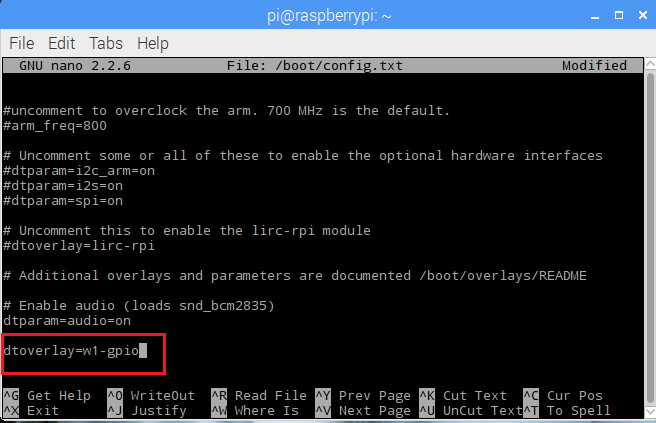Image resolution: width=656 pixels, height=423 pixels.
Task: Click the line '#dtparam=i2s=on'
Action: point(63,186)
